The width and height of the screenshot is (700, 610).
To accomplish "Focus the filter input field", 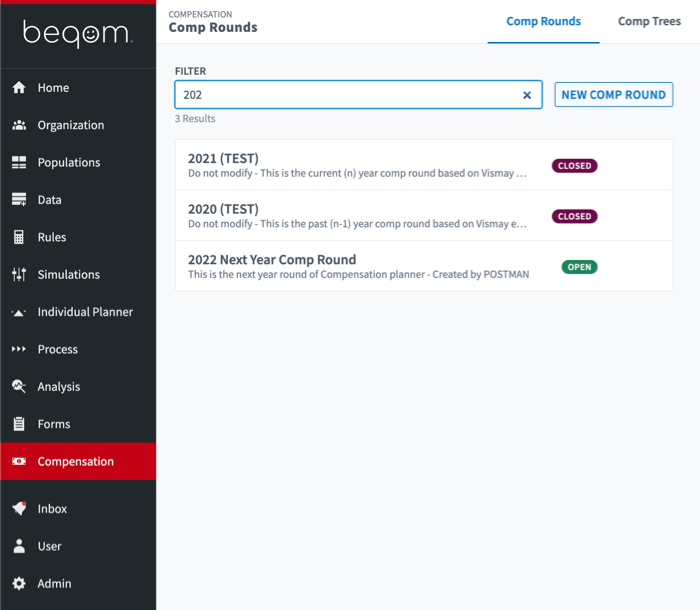I will point(345,95).
